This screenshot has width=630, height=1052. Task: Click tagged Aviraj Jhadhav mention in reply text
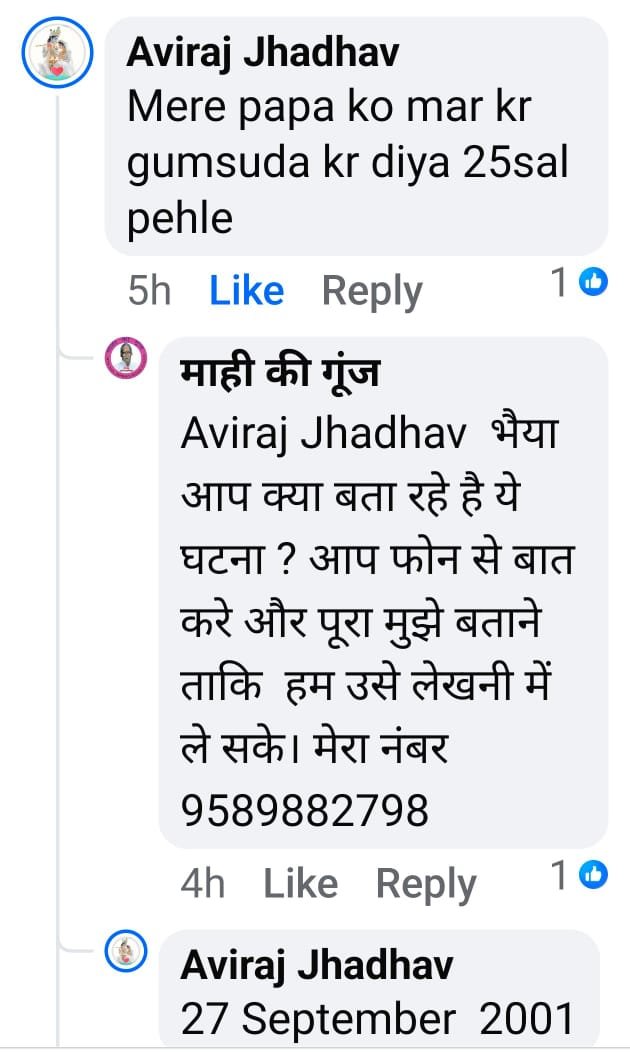323,434
